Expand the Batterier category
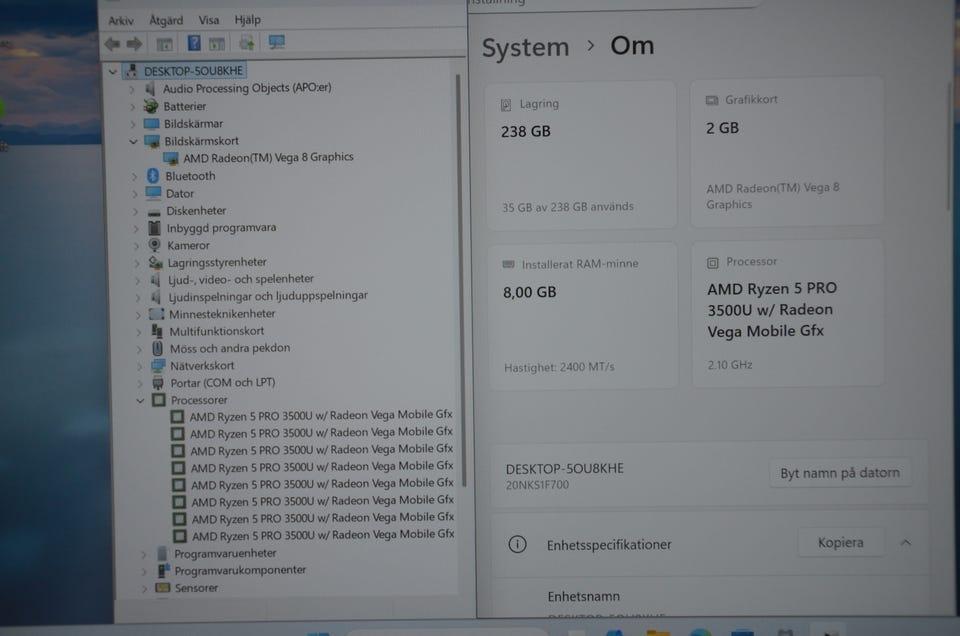 (x=133, y=107)
